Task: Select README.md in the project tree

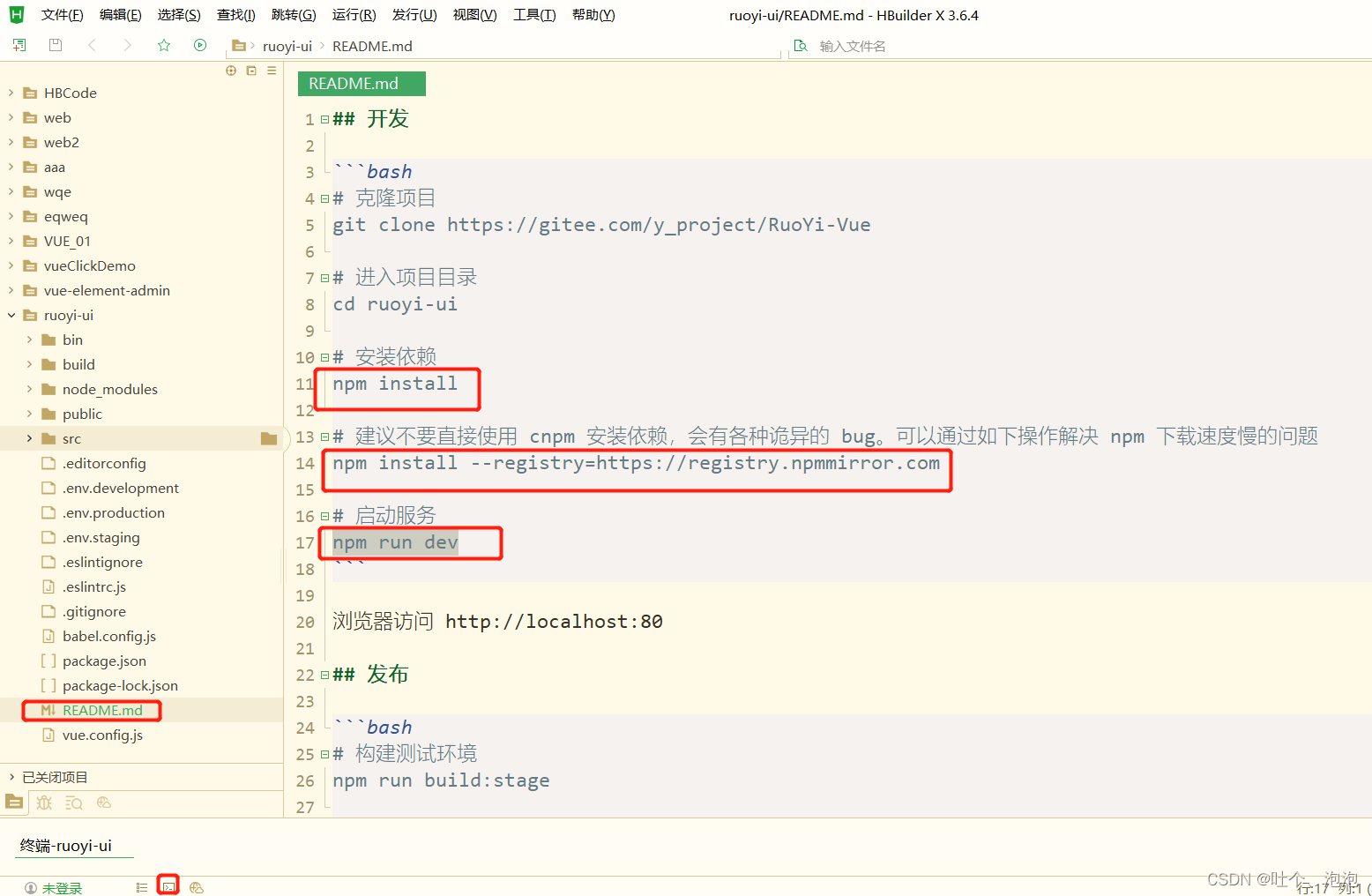Action: pyautogui.click(x=102, y=710)
